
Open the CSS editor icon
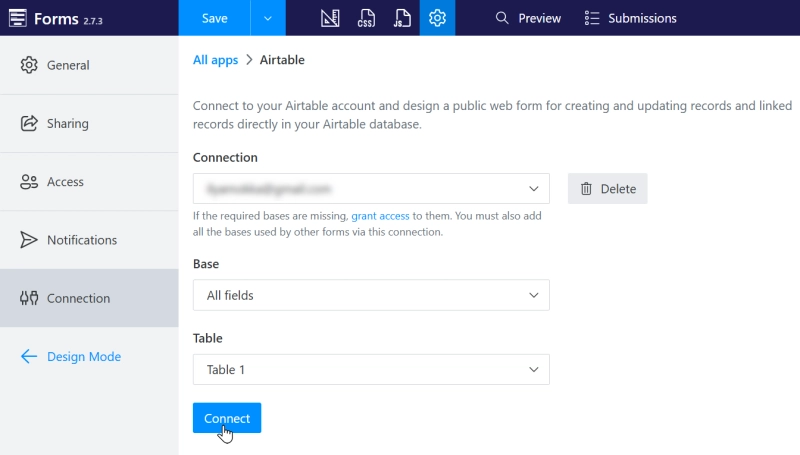[x=366, y=18]
